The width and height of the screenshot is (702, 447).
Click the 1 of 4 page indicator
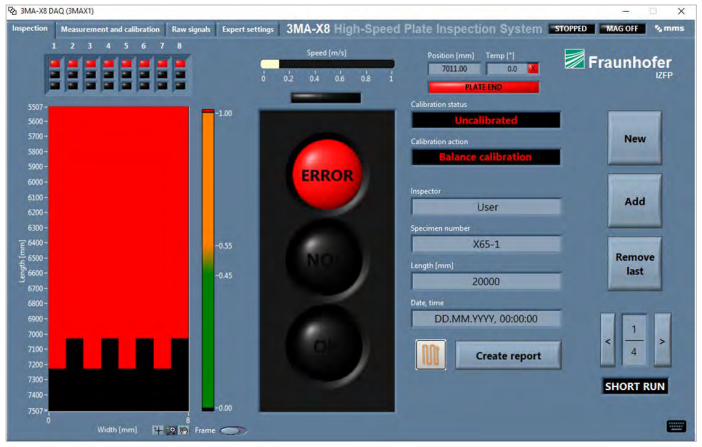pos(634,340)
